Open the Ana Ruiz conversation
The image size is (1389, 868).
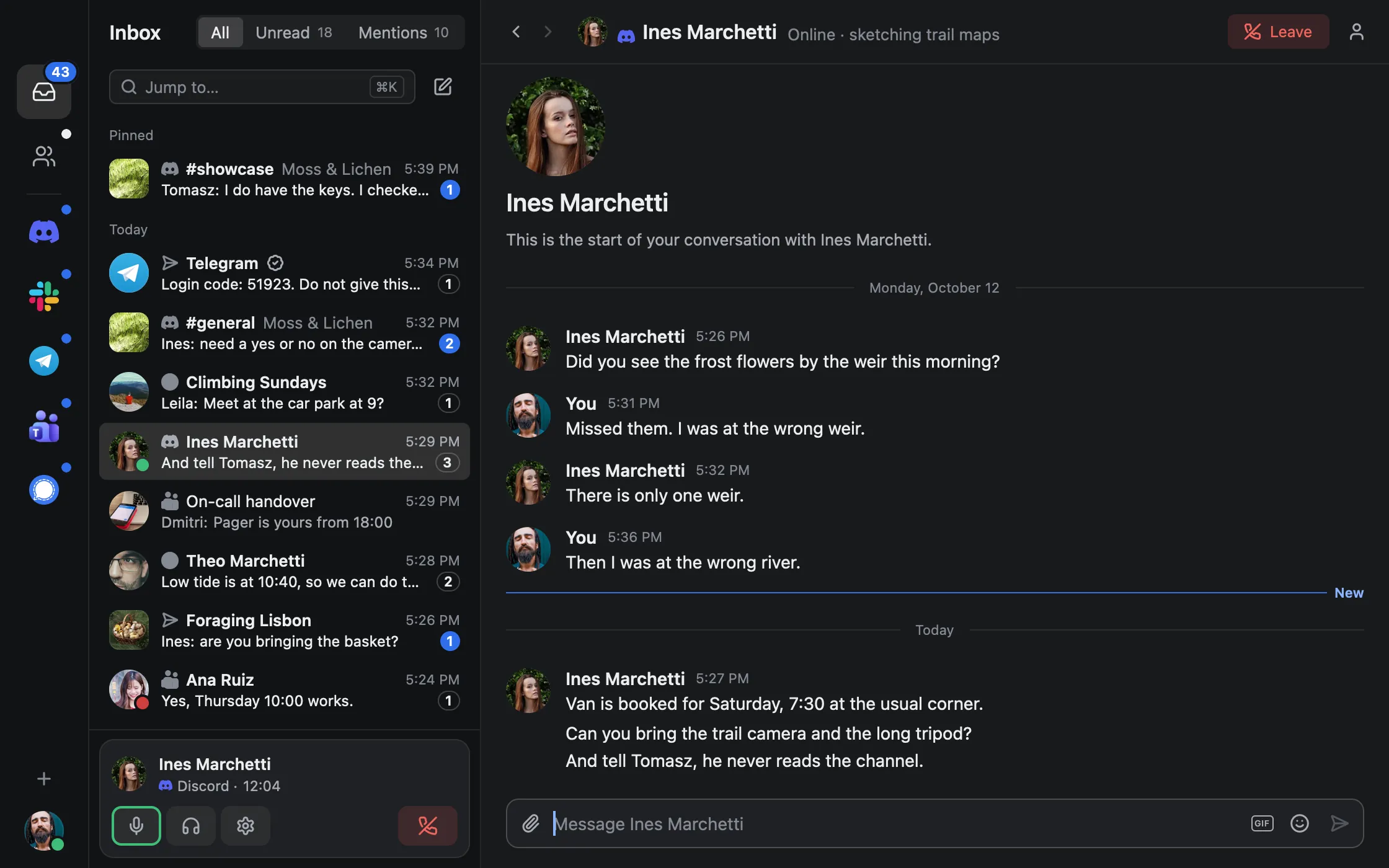[x=285, y=689]
